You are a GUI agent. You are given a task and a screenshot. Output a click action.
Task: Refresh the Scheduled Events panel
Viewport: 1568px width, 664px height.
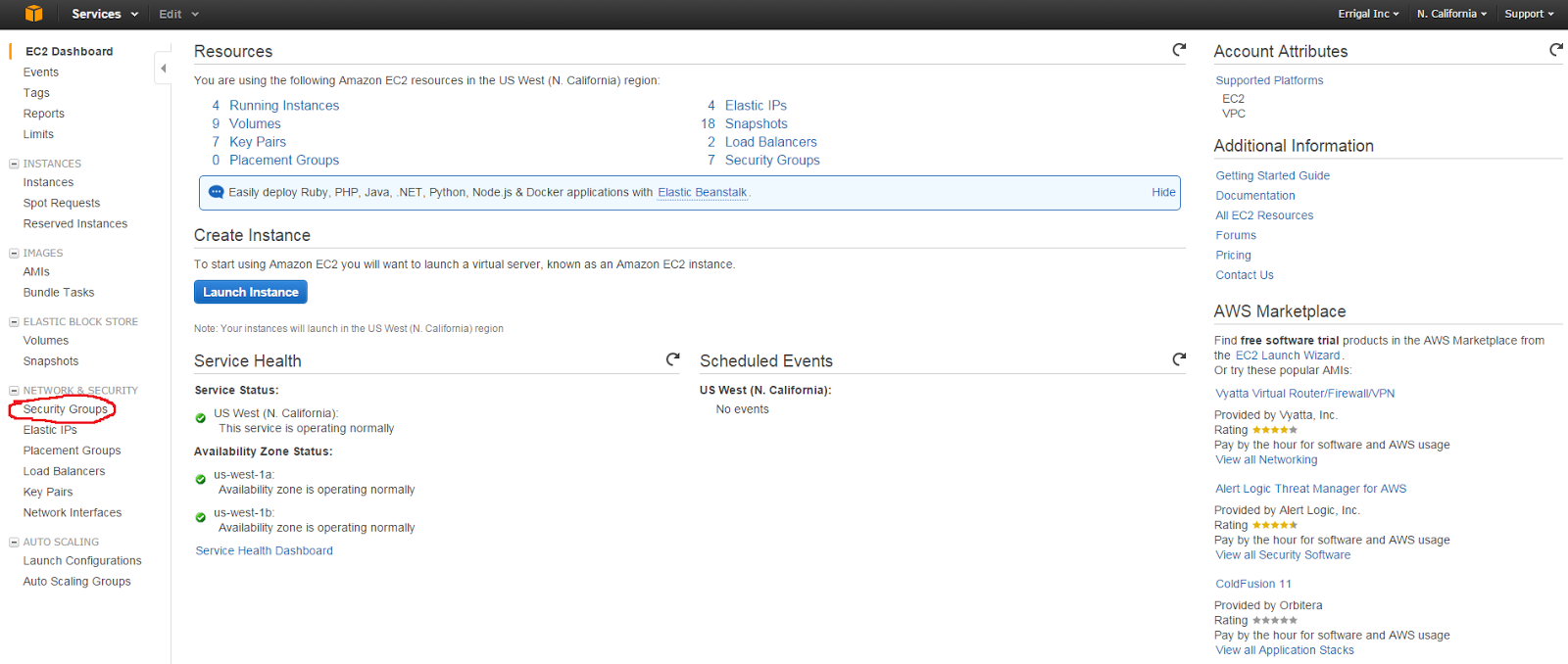(1179, 359)
